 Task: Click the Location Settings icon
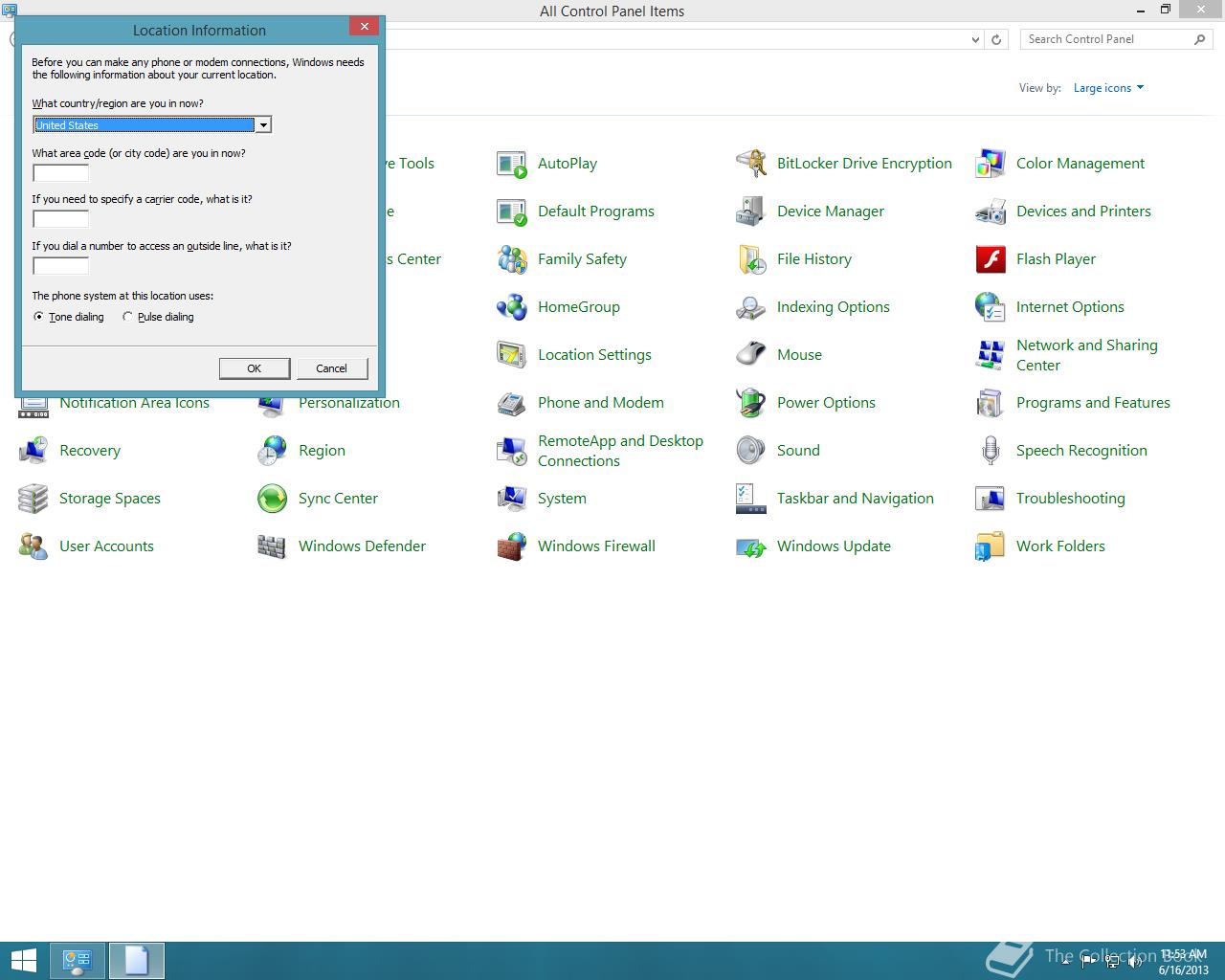pos(512,355)
